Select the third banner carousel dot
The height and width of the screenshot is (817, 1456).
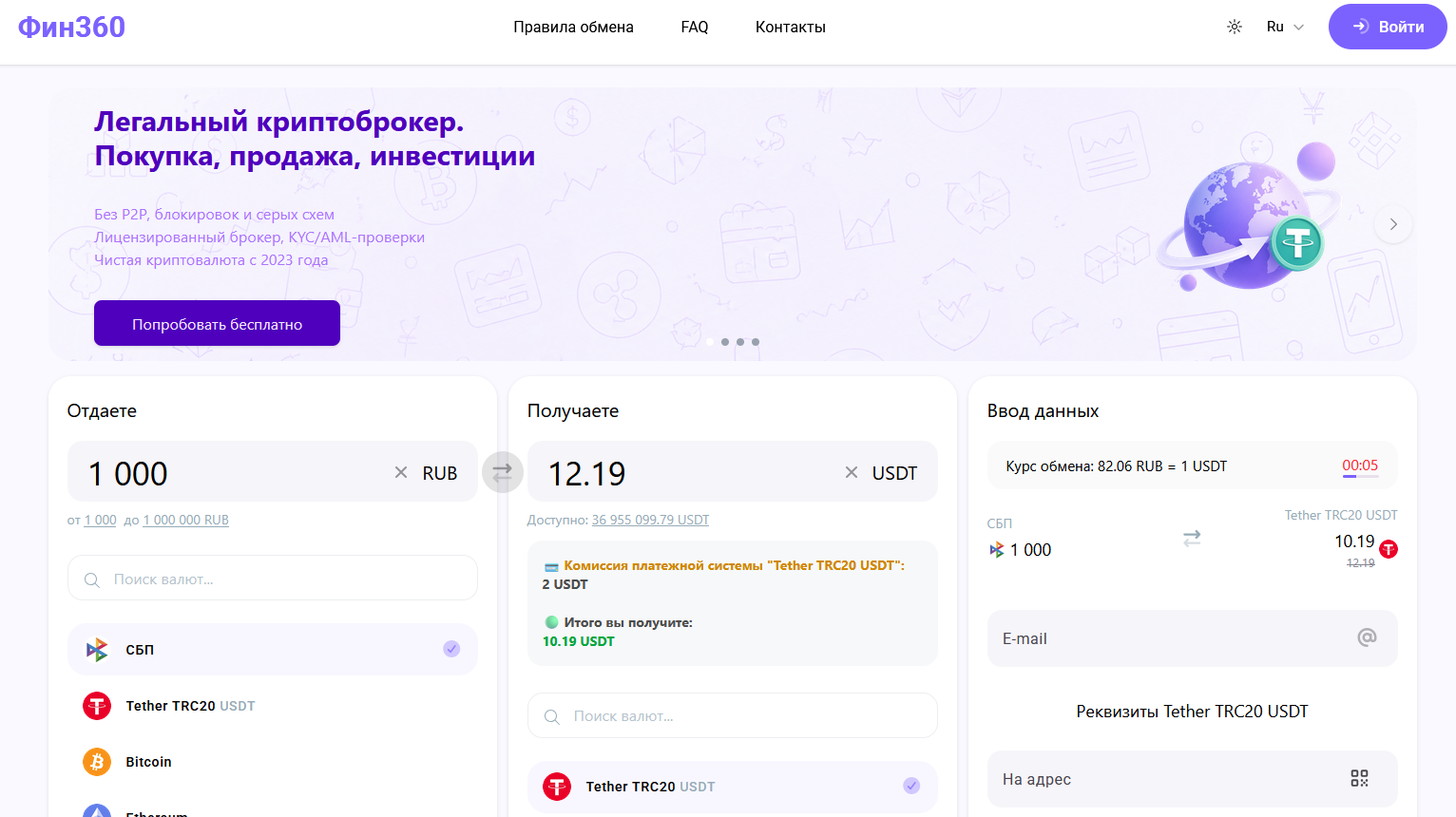[740, 342]
